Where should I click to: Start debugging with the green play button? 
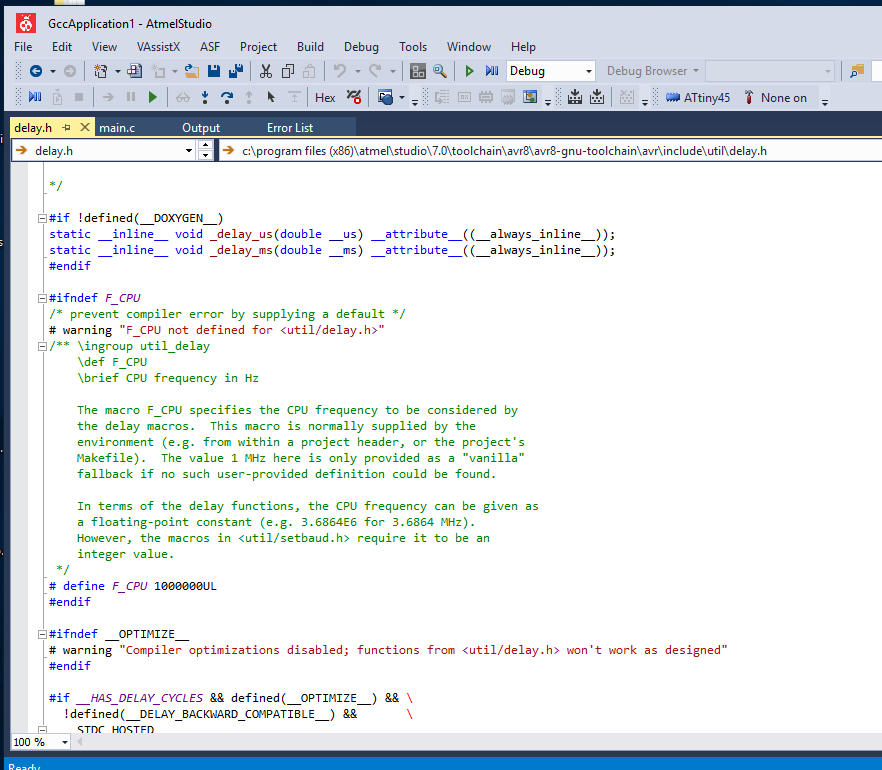click(x=469, y=71)
